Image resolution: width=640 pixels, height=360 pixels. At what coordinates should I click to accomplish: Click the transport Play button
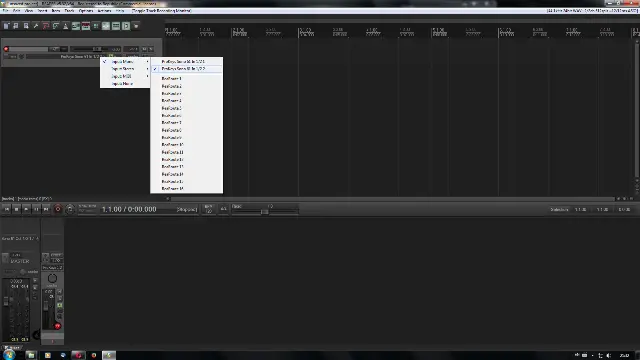pyautogui.click(x=26, y=209)
